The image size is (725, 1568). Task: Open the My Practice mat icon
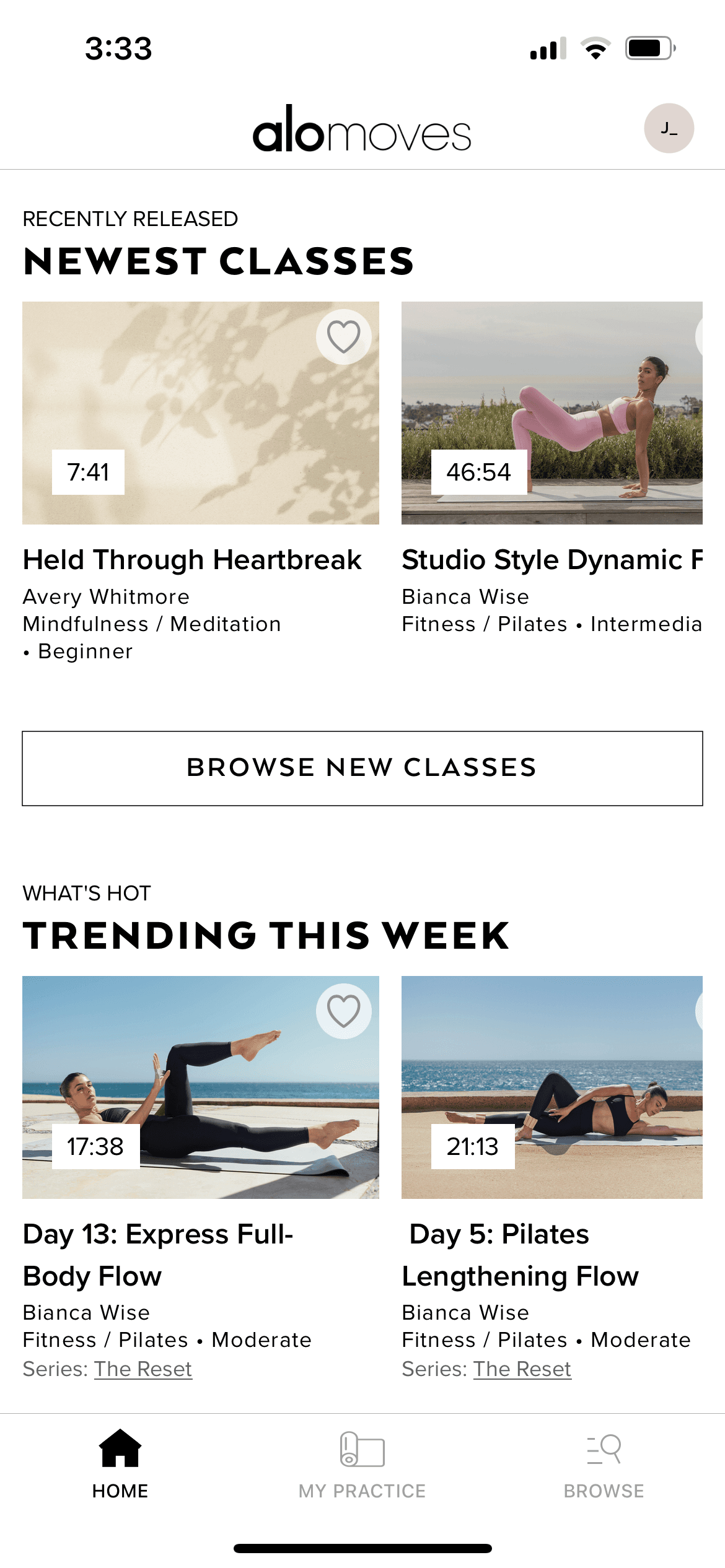362,1449
